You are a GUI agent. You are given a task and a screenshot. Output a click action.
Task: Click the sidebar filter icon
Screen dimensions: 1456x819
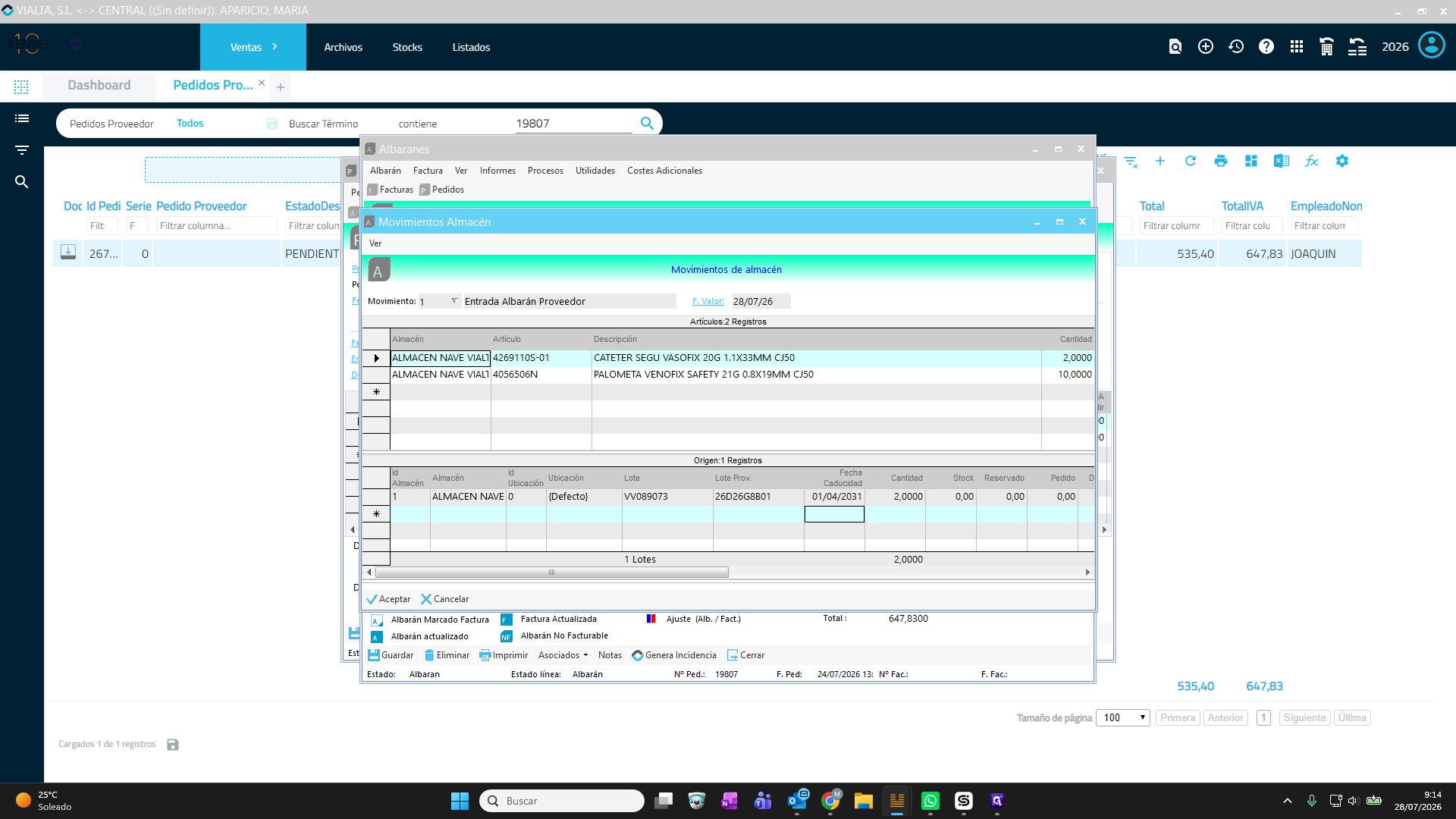point(22,150)
